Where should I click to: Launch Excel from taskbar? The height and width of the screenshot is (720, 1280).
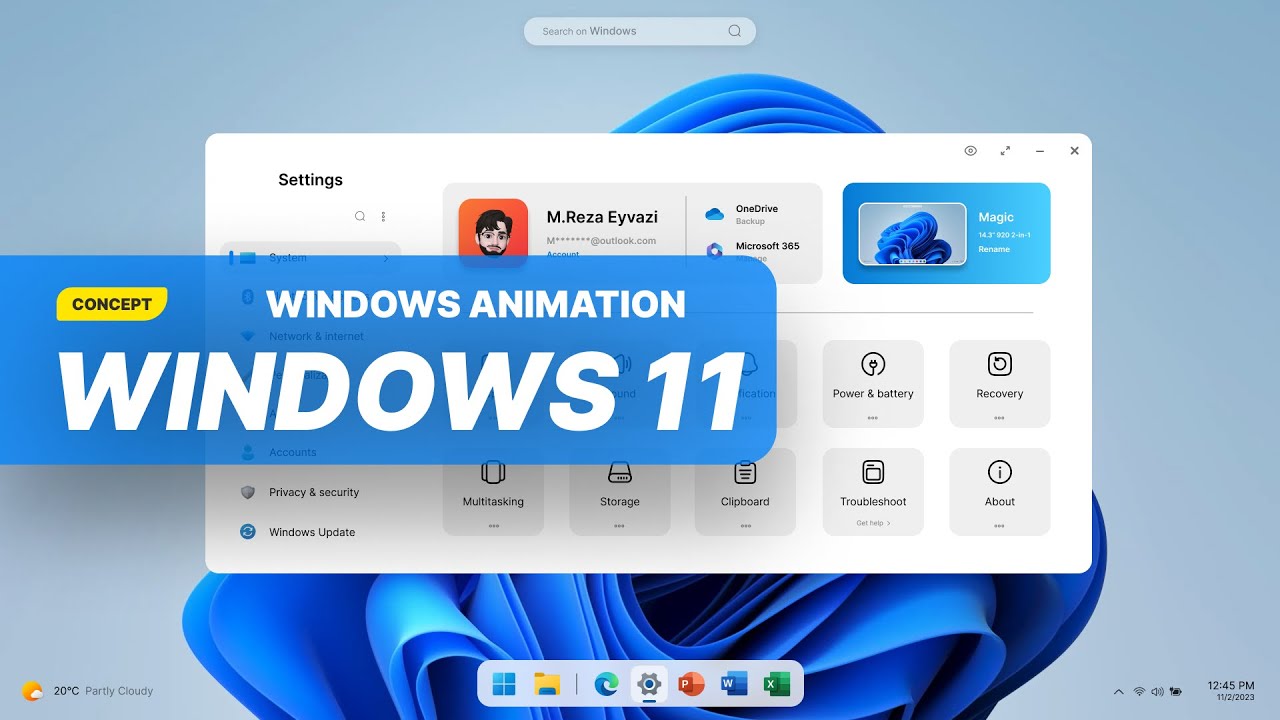(777, 684)
